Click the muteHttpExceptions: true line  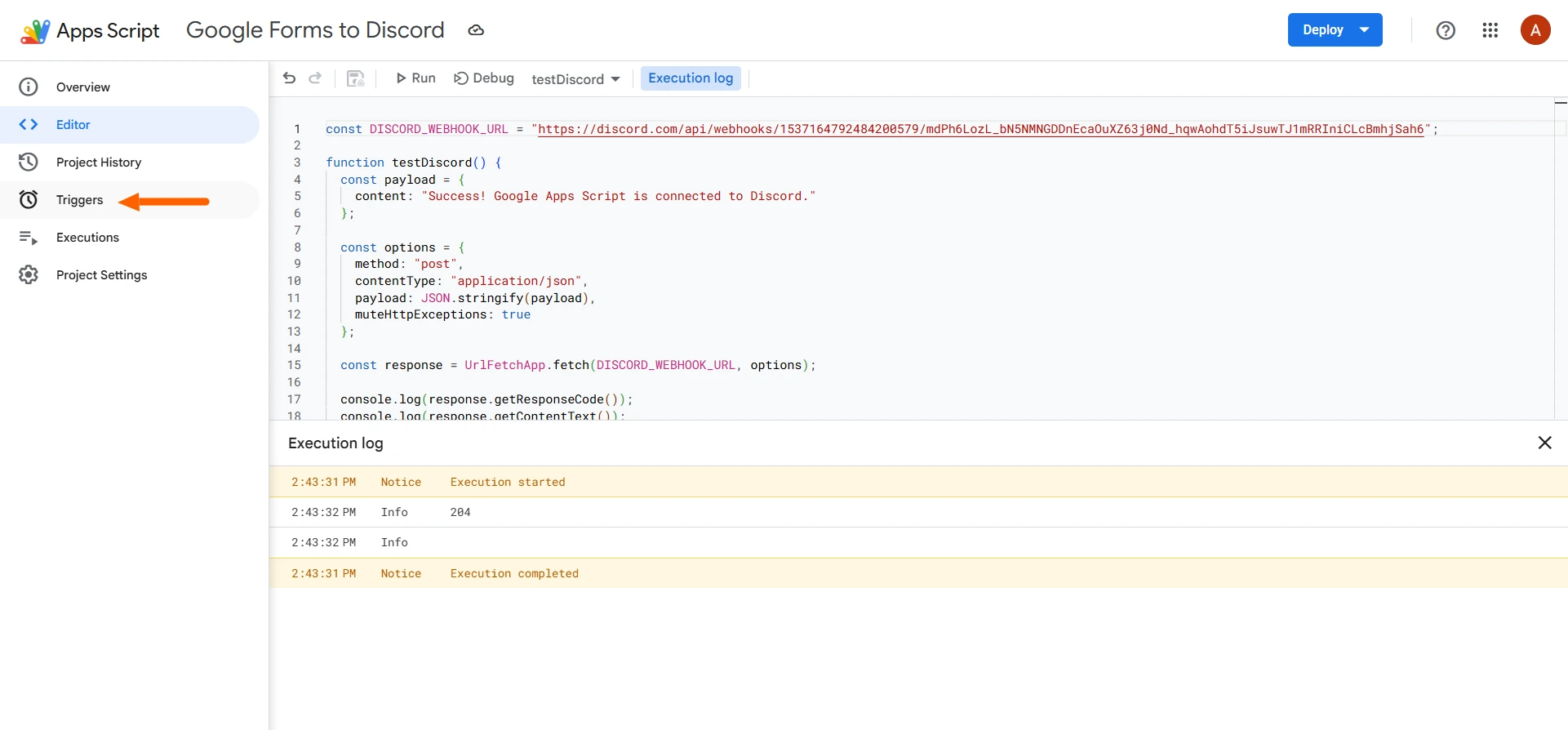coord(442,314)
